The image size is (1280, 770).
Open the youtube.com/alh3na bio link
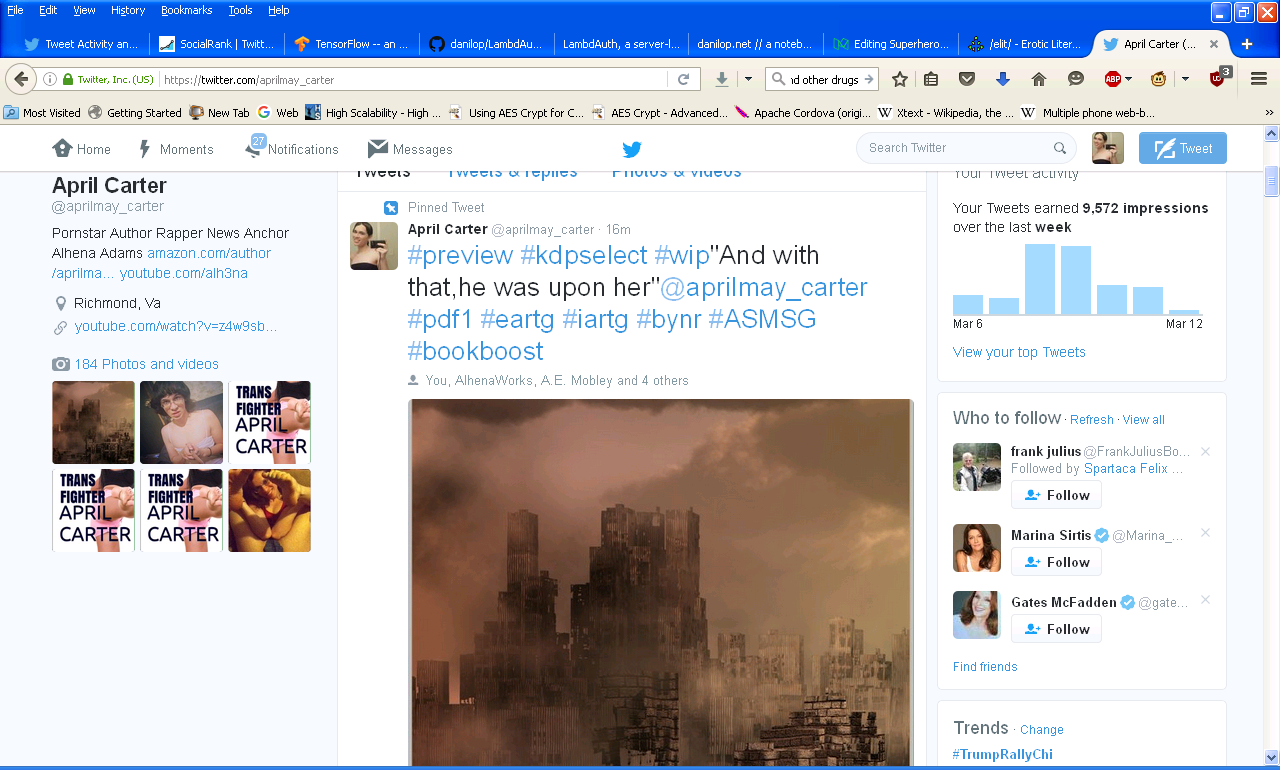(x=184, y=273)
